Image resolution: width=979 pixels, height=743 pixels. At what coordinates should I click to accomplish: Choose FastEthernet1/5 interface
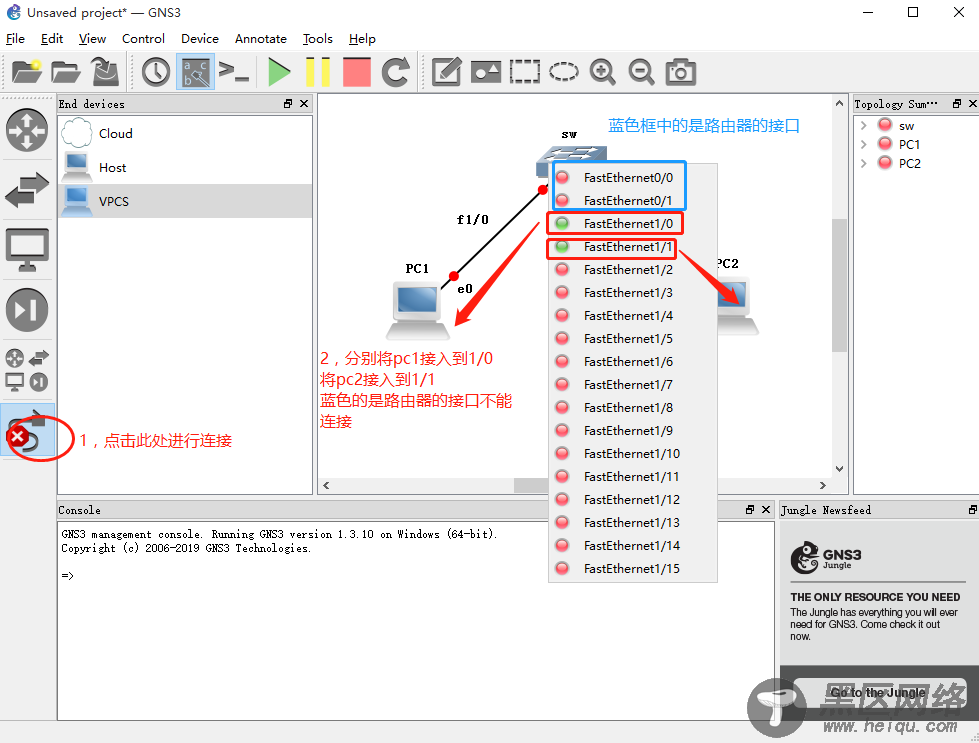[632, 338]
